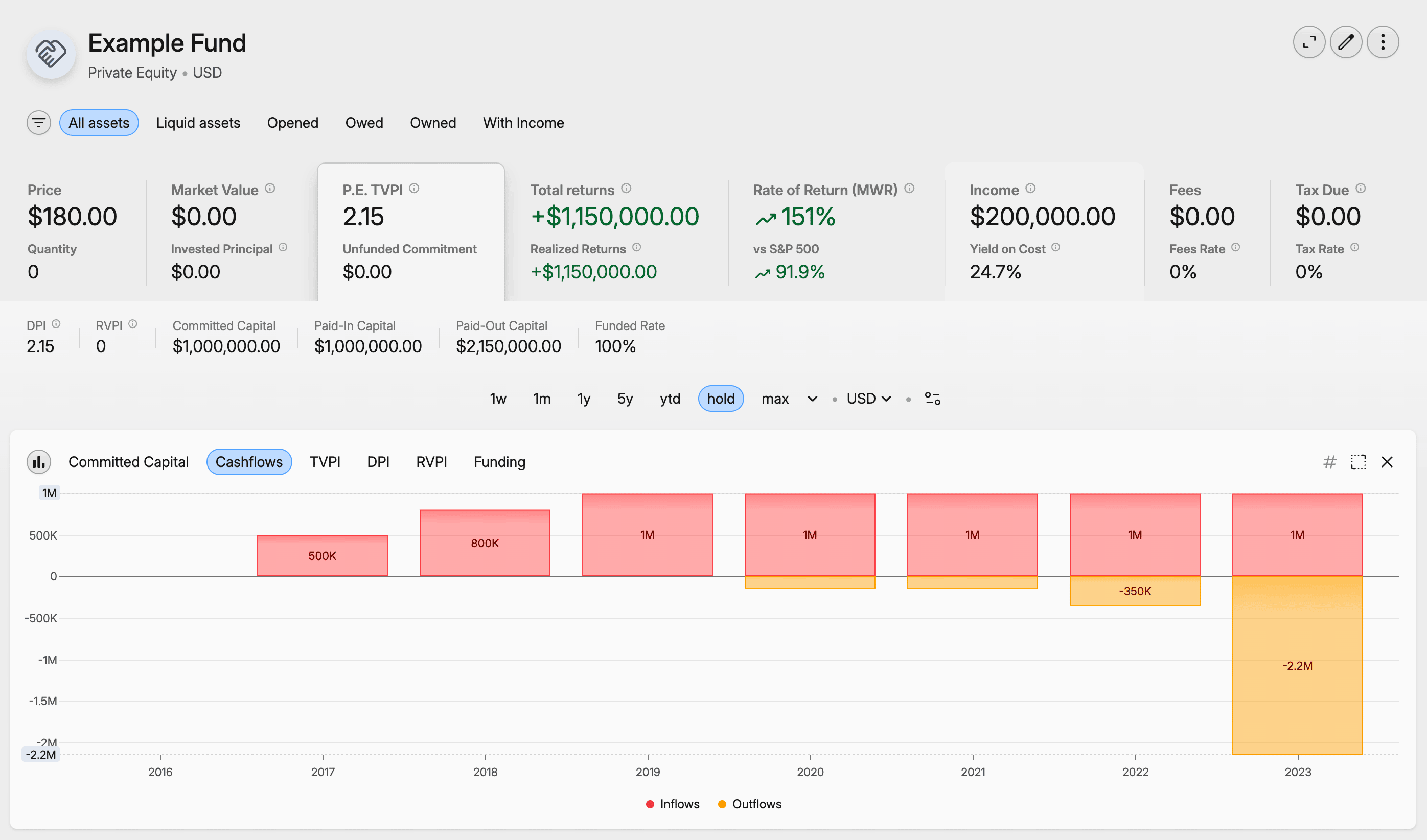Select the Liquid assets filter
The width and height of the screenshot is (1427, 840).
(x=198, y=123)
